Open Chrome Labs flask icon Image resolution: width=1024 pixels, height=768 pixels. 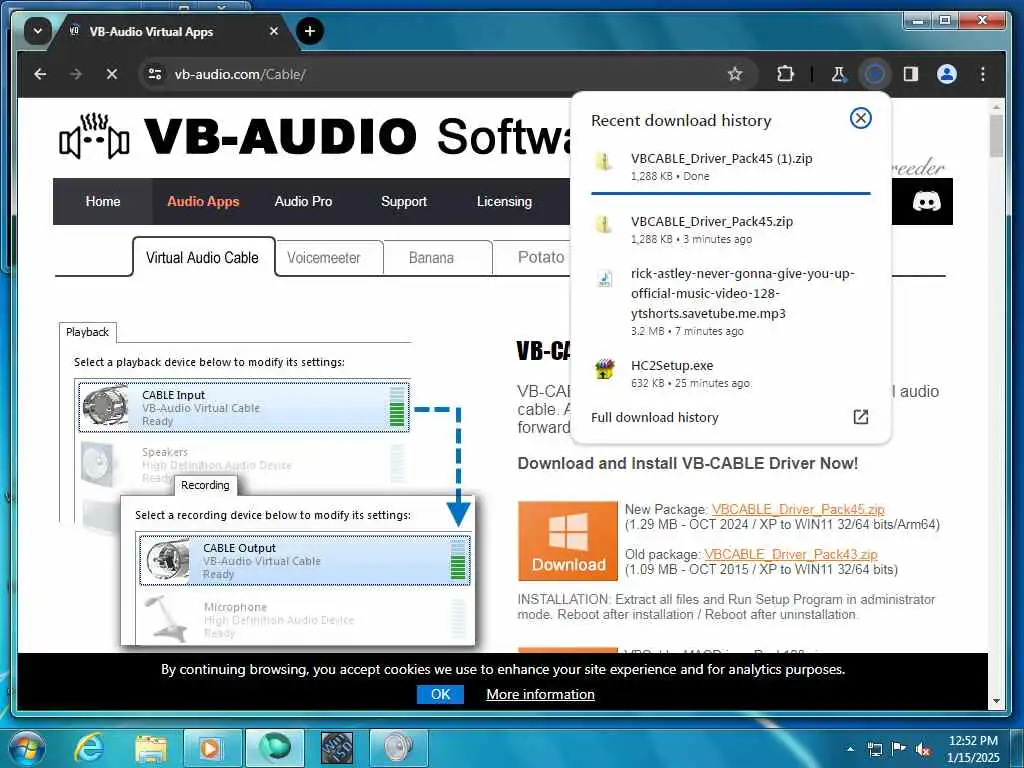(838, 74)
